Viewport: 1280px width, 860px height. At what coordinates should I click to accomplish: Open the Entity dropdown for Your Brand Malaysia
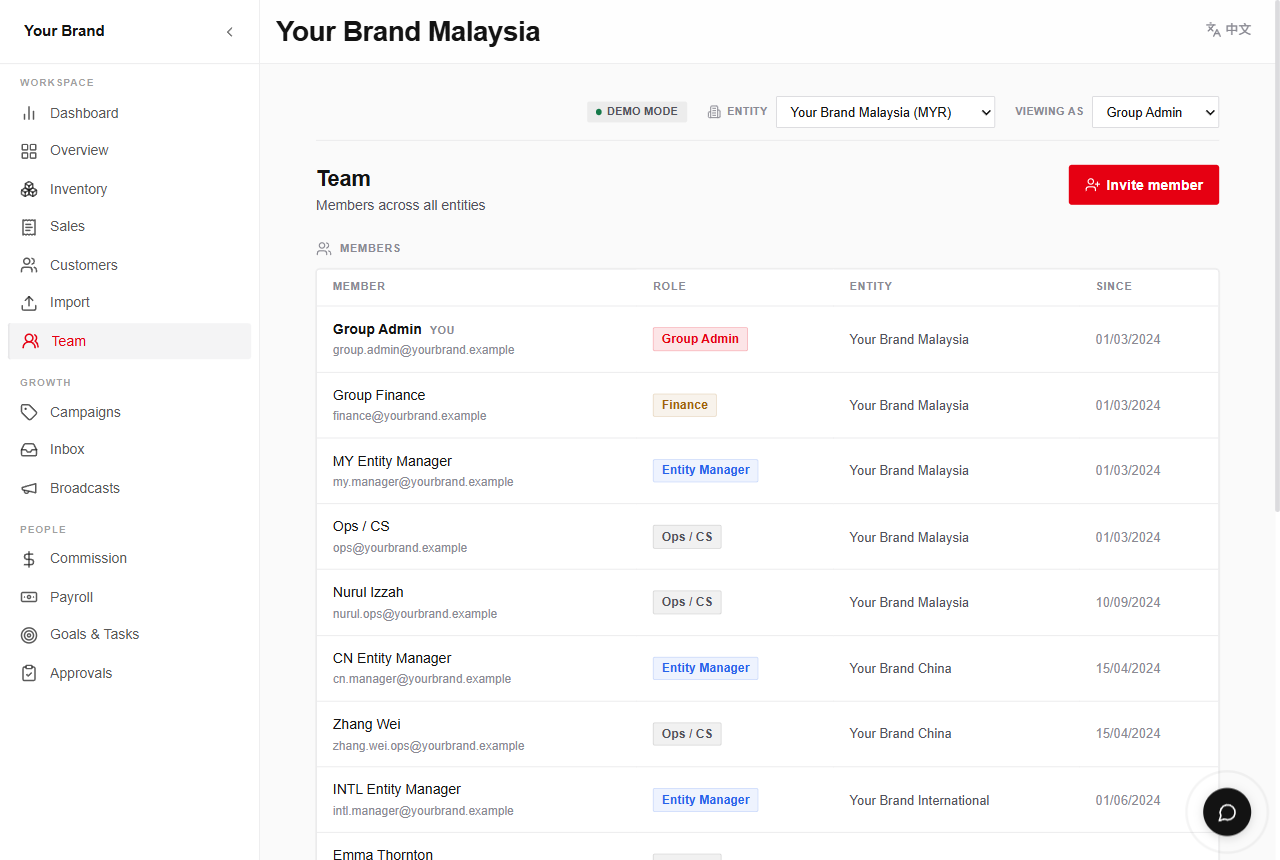[885, 112]
